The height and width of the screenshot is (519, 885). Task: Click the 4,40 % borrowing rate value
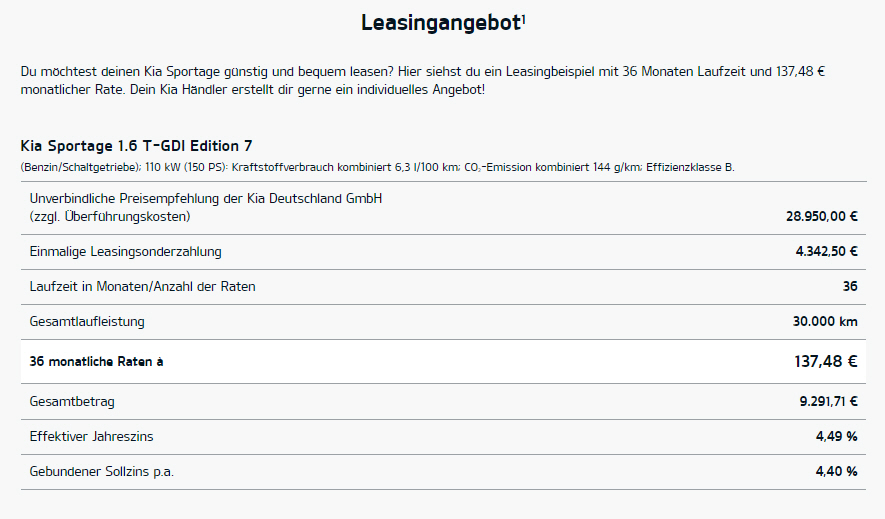pyautogui.click(x=836, y=472)
